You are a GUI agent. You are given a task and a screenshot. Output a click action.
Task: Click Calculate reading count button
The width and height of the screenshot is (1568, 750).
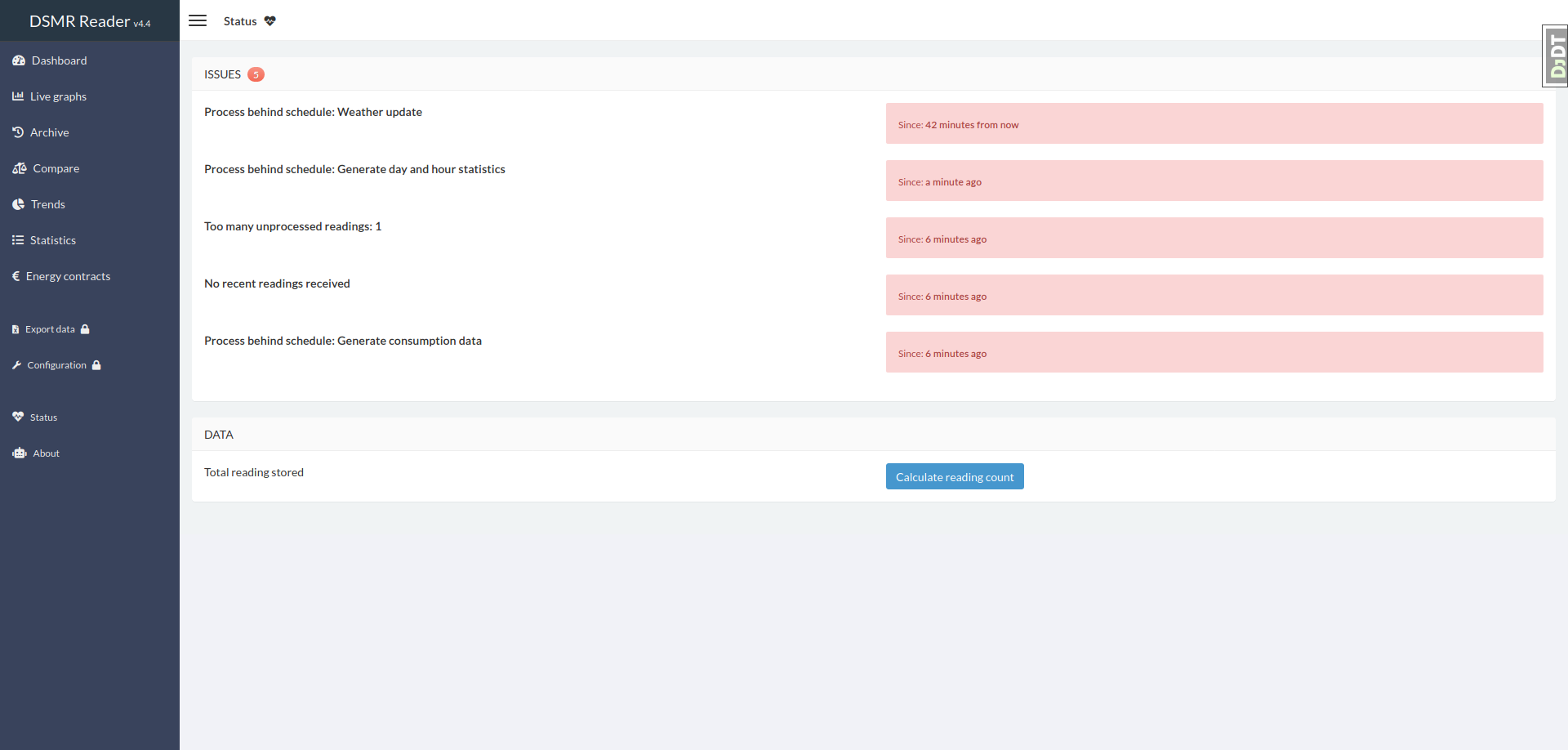955,477
